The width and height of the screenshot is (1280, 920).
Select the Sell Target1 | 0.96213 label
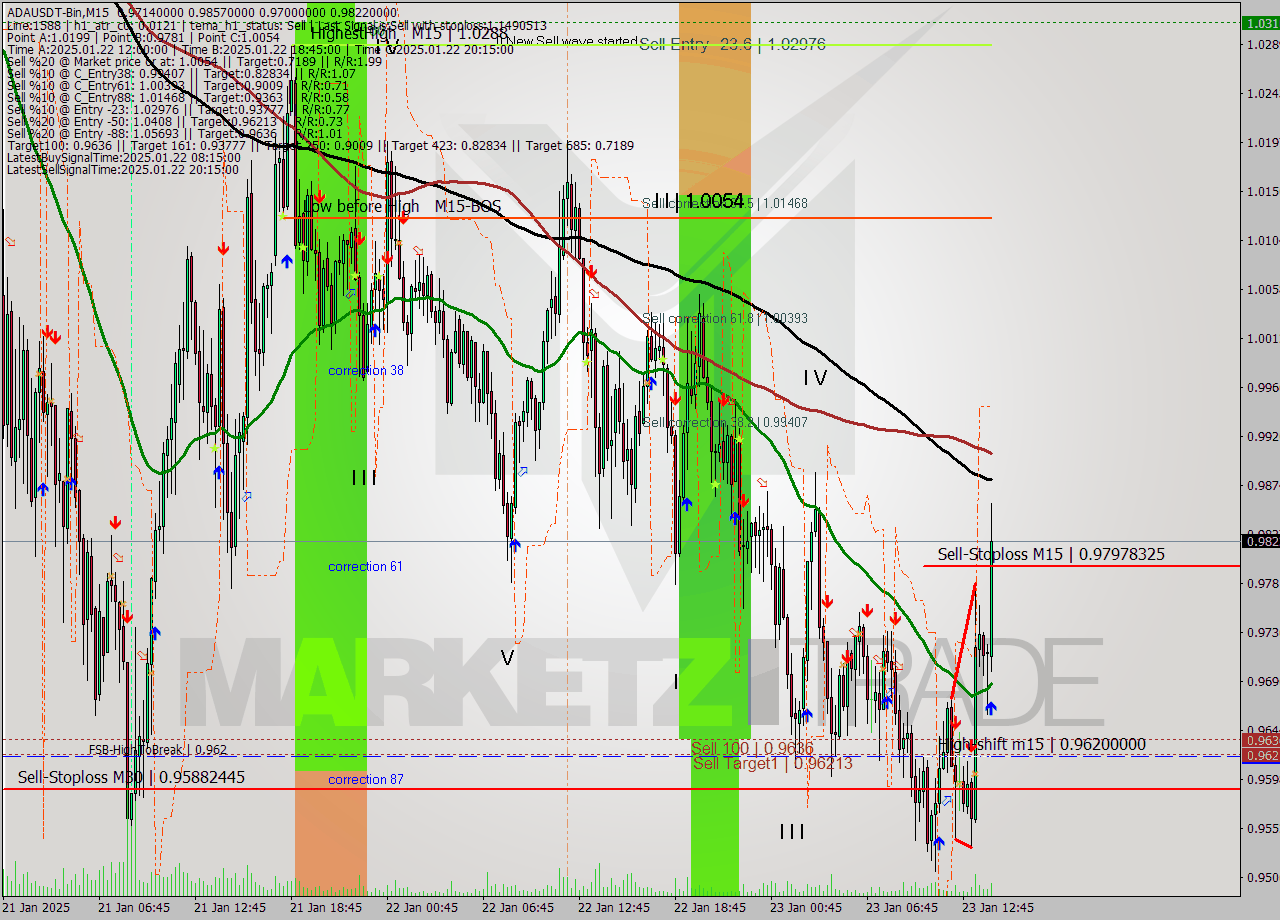[x=772, y=763]
